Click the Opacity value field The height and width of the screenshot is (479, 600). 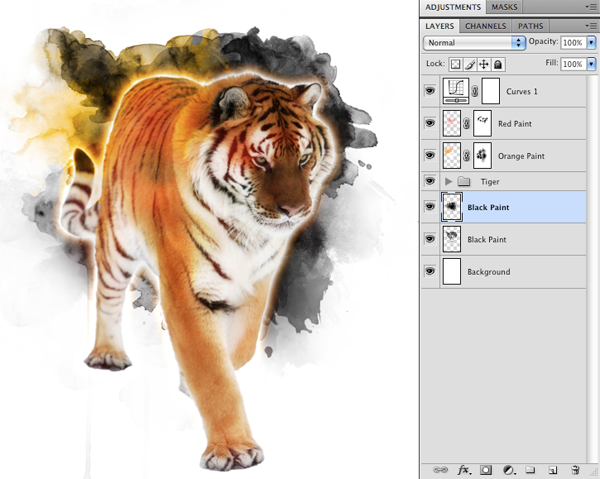point(573,42)
